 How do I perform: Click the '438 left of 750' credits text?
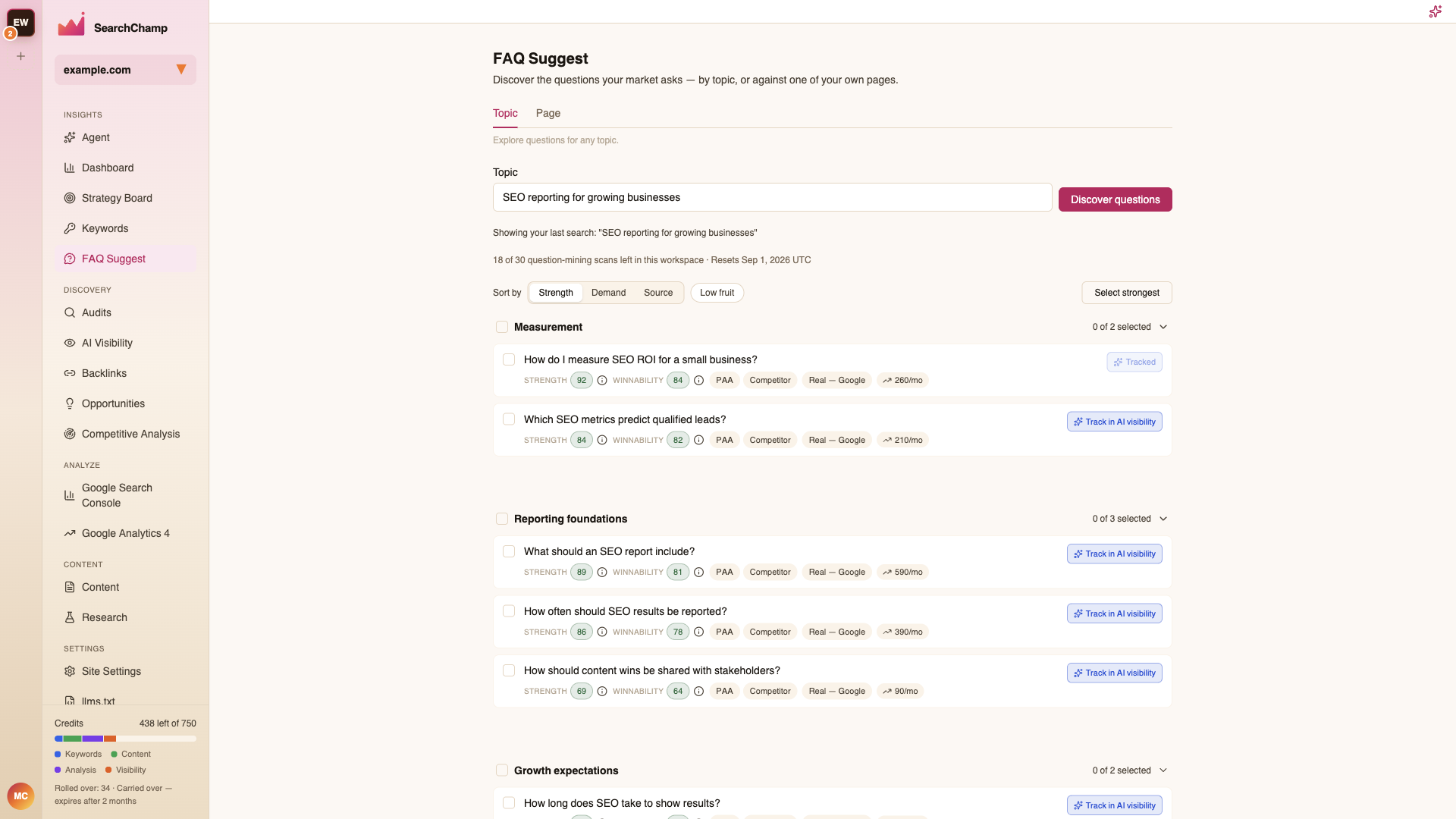click(168, 723)
